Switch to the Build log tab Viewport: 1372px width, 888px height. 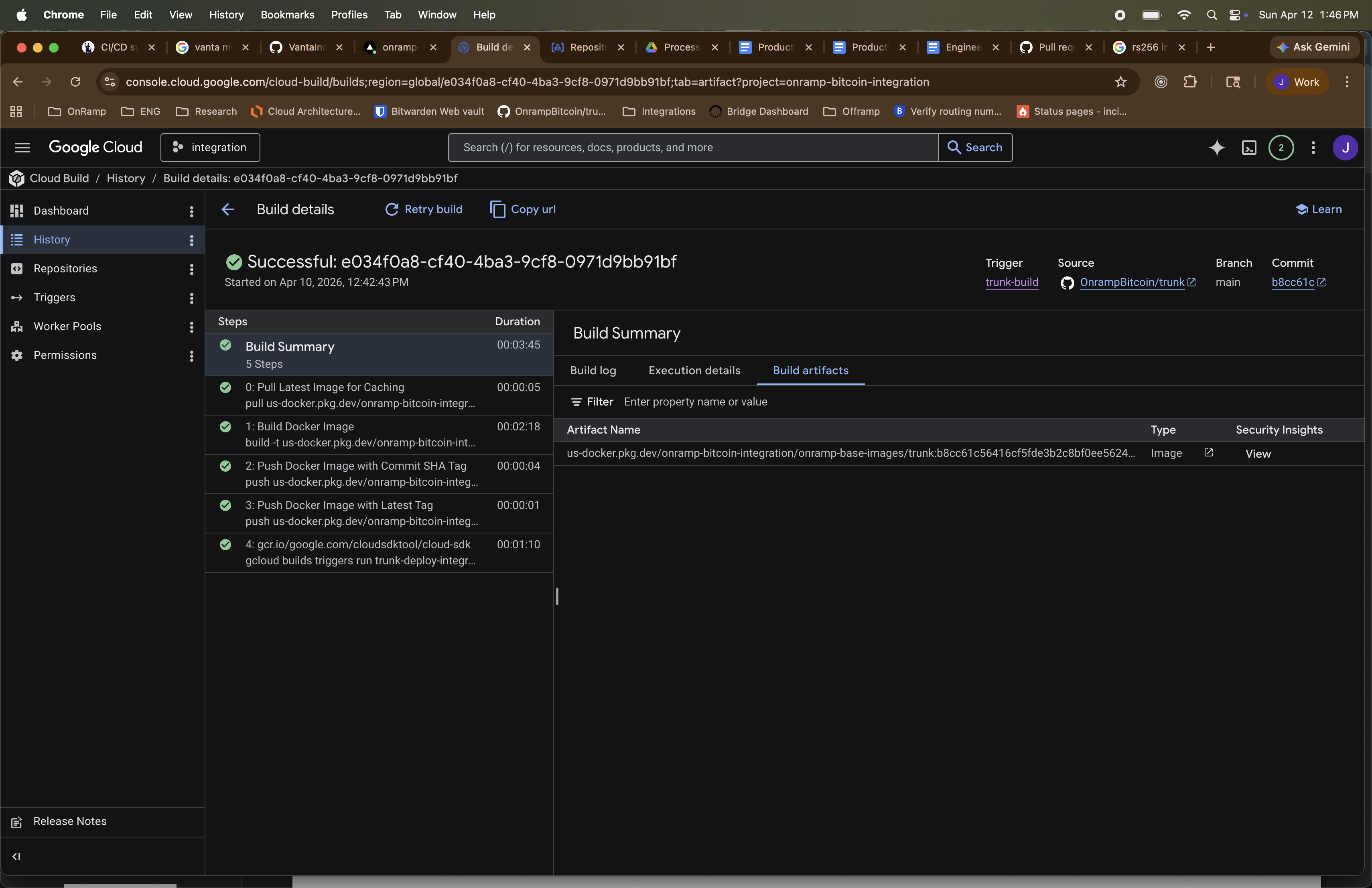(593, 370)
